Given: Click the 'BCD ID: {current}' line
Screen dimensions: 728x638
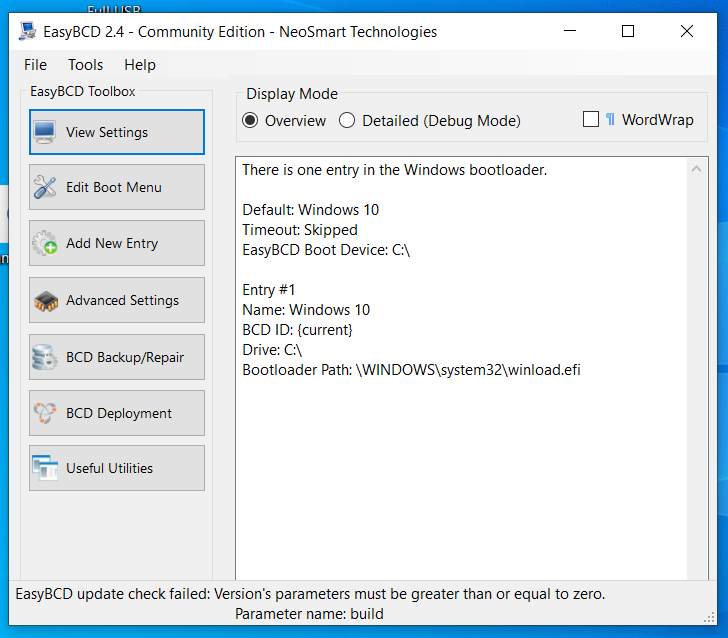Looking at the screenshot, I should point(297,330).
